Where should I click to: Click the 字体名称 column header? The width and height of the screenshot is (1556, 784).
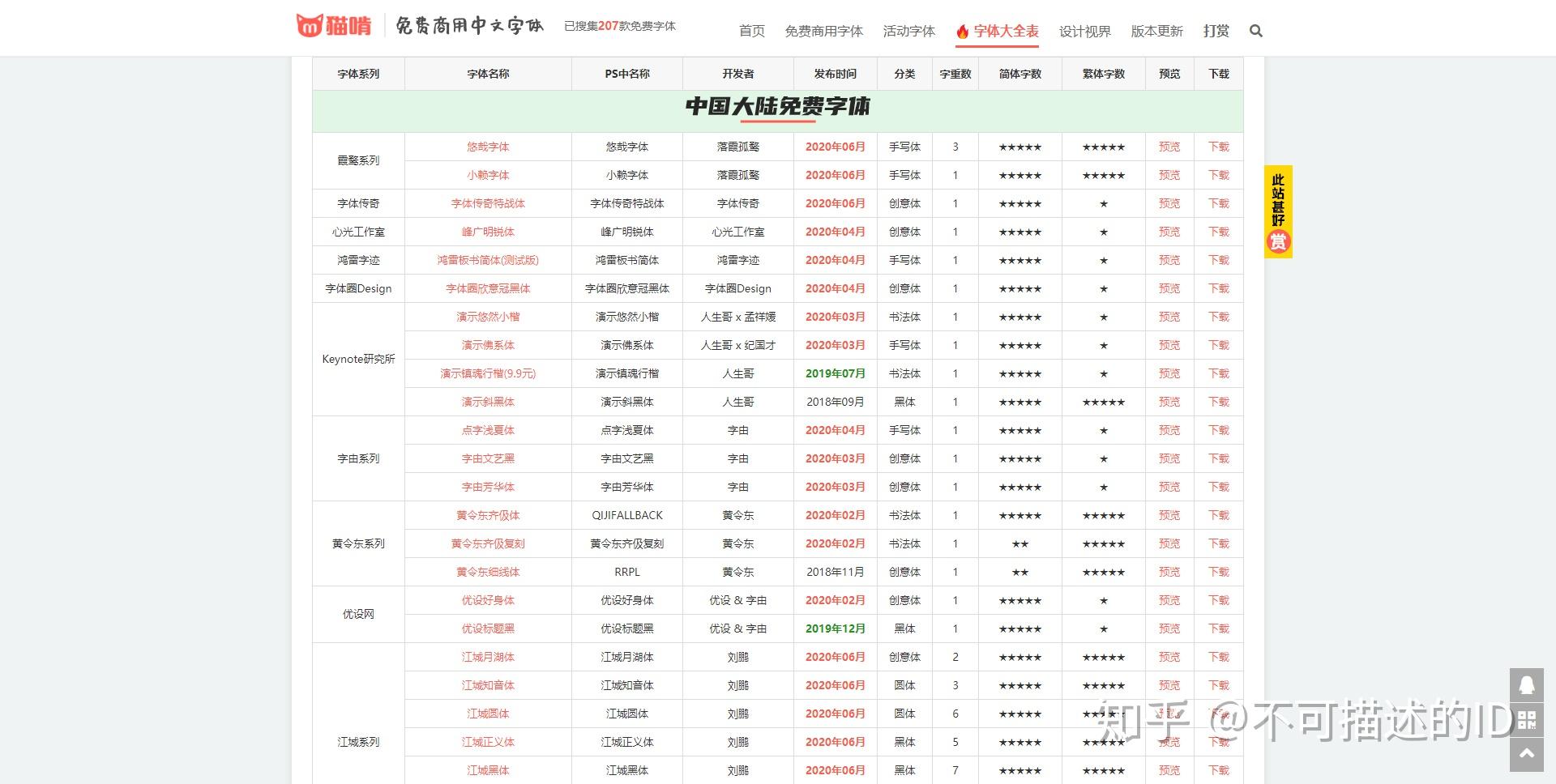pyautogui.click(x=488, y=74)
